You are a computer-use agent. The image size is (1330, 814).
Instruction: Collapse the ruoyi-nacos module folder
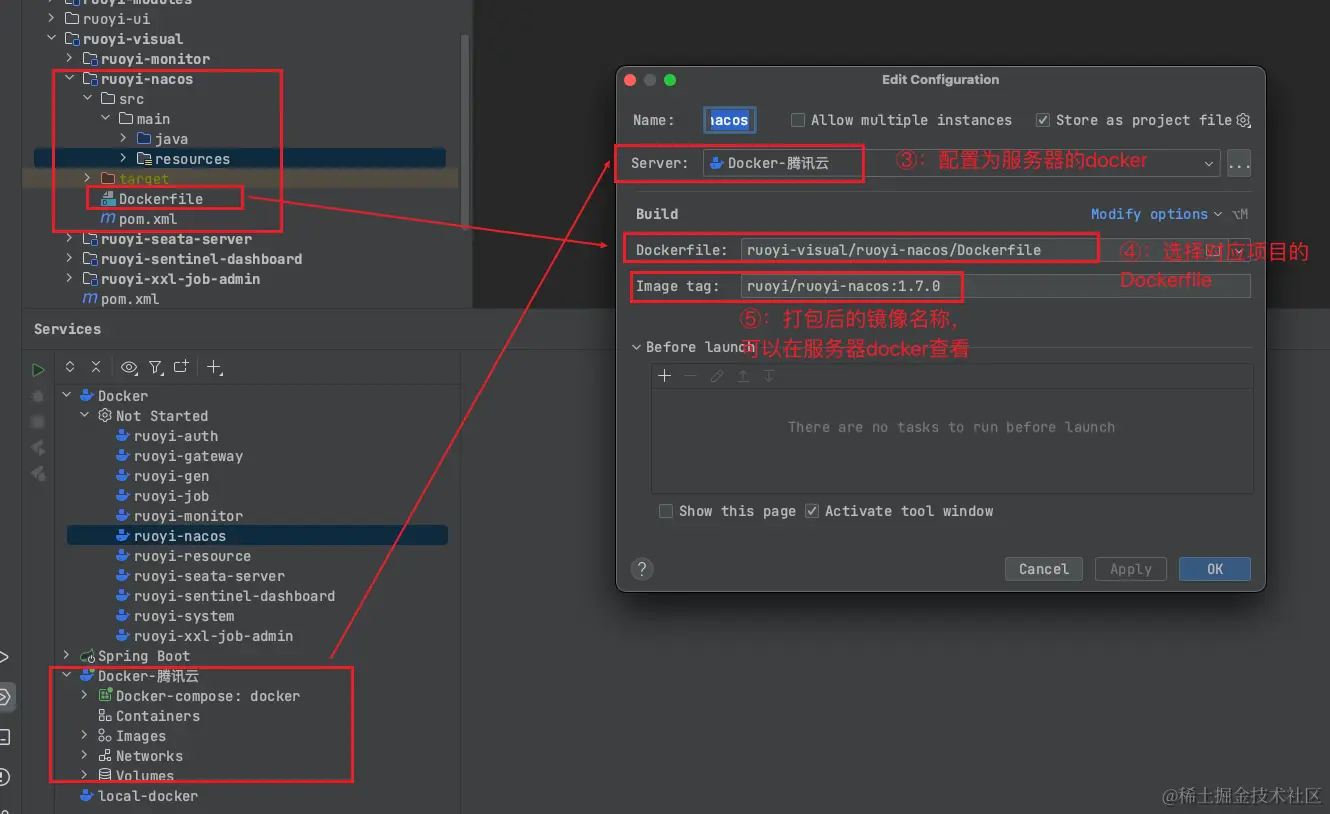(70, 79)
